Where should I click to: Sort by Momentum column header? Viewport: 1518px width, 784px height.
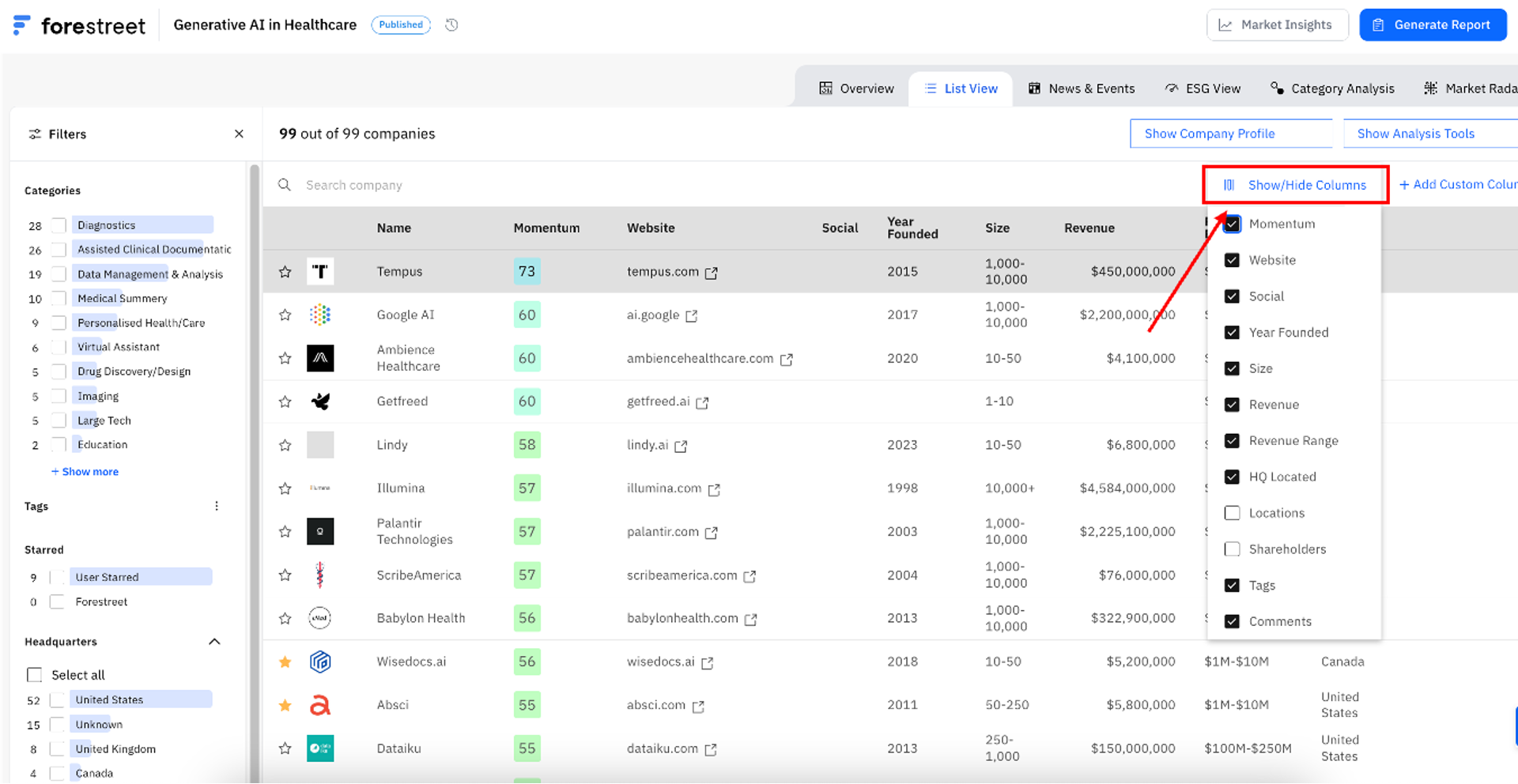pyautogui.click(x=546, y=228)
